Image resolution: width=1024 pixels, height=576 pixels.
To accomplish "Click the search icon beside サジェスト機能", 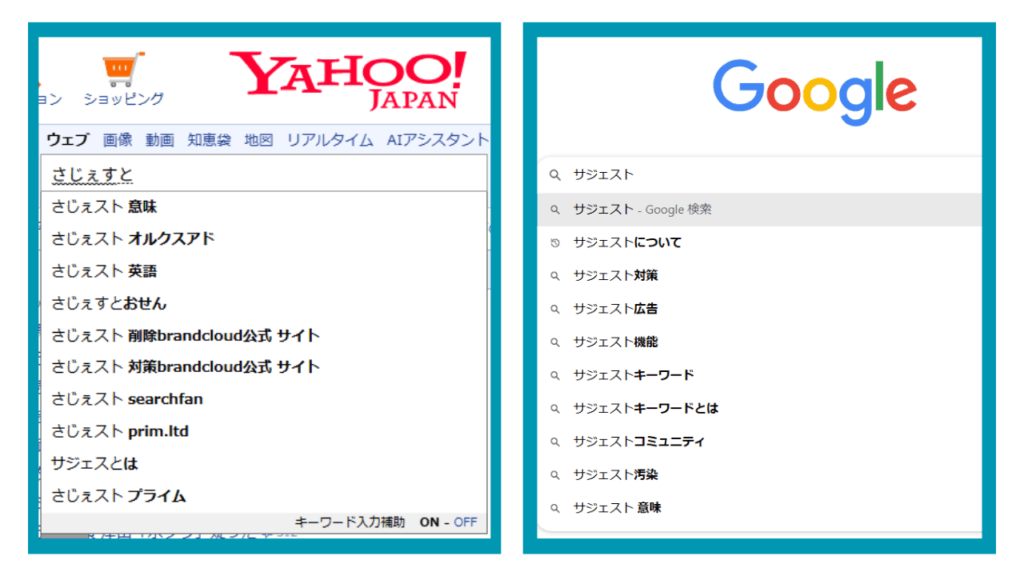I will click(x=556, y=341).
